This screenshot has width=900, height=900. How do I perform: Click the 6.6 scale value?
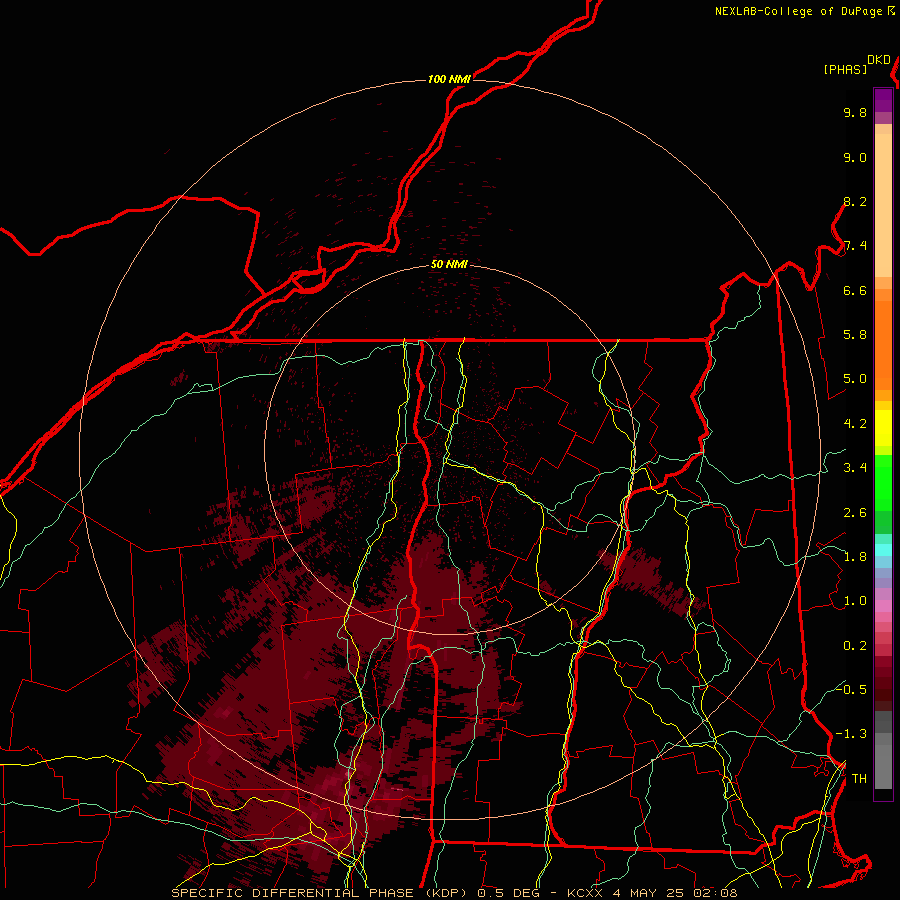coord(855,290)
